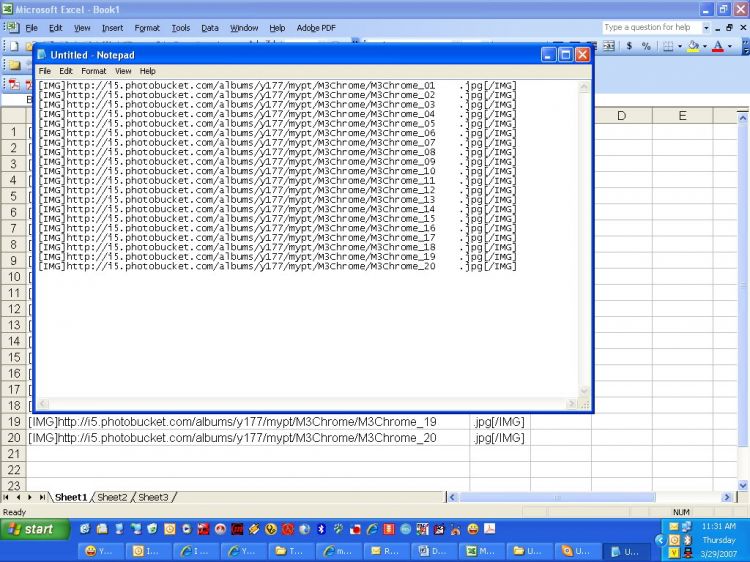Open the Adobe PDF menu in Excel
The height and width of the screenshot is (562, 750).
pos(316,28)
